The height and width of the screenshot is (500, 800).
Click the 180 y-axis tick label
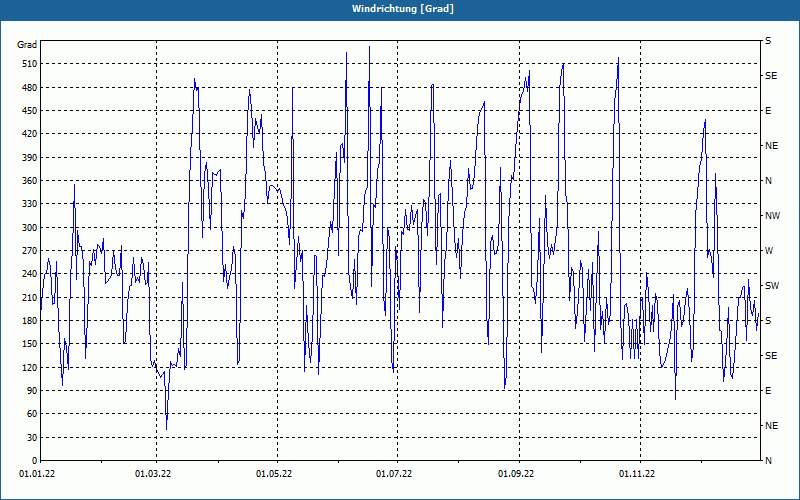click(x=30, y=321)
